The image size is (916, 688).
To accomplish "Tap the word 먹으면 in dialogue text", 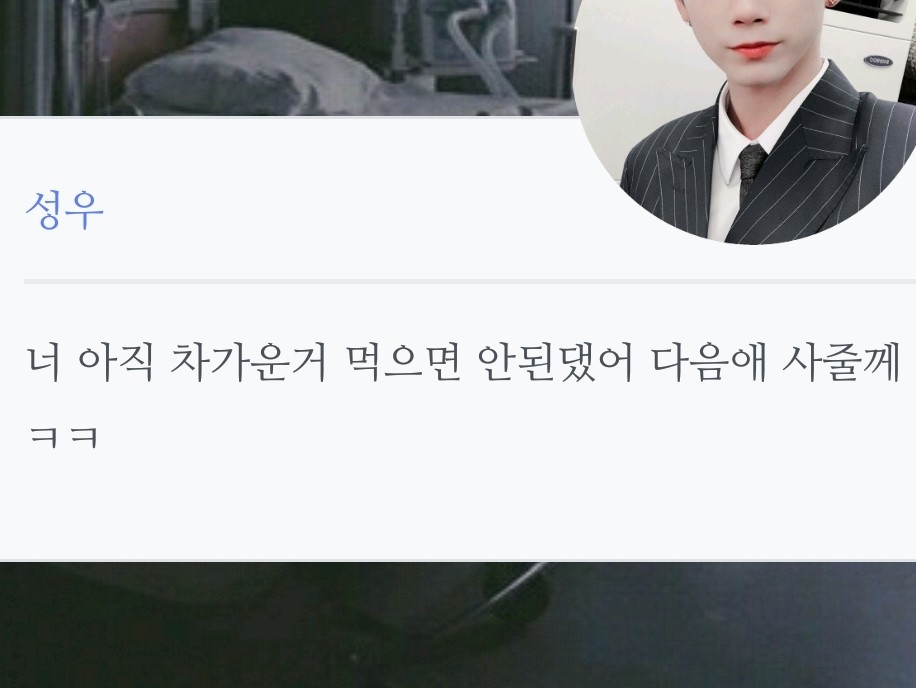I will pos(403,363).
